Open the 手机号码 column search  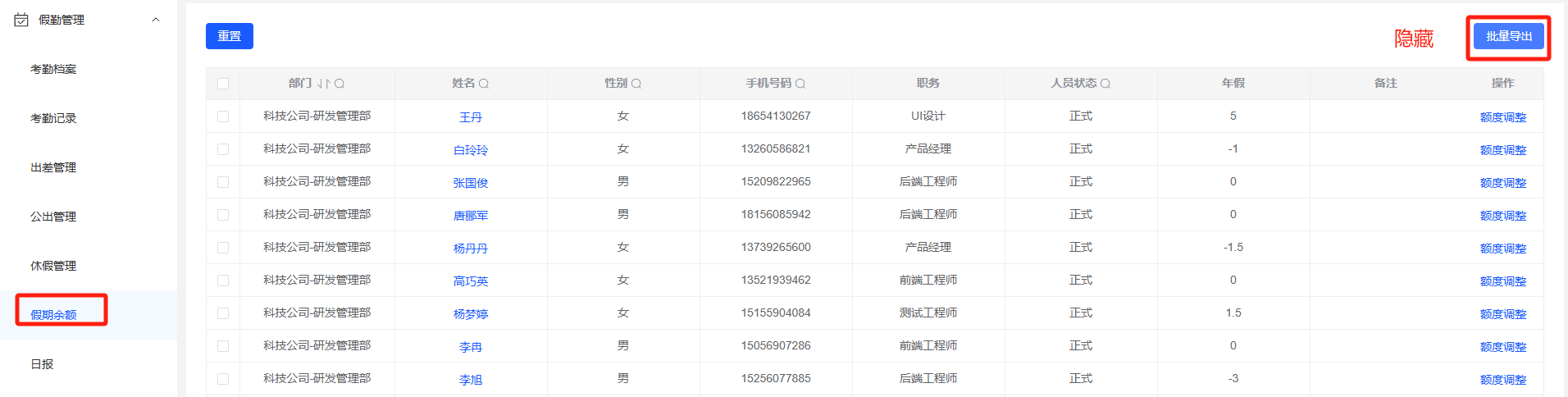800,84
